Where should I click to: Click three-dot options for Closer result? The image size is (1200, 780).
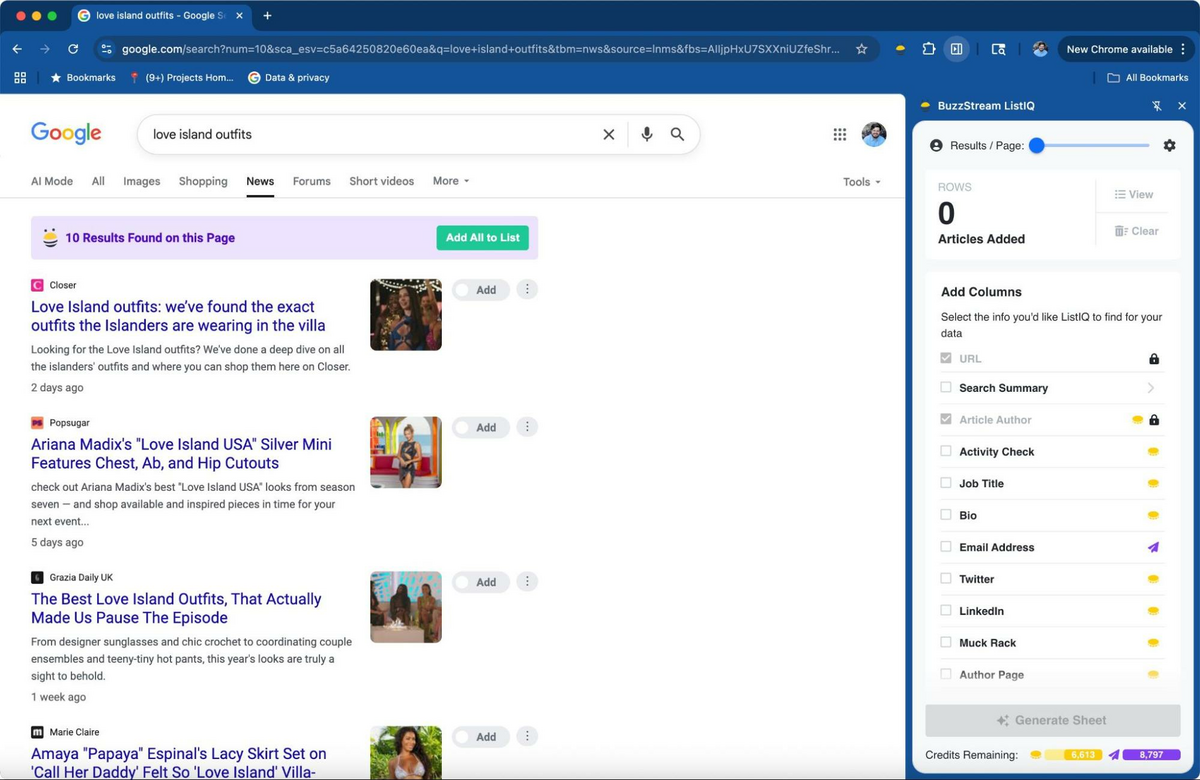click(528, 289)
